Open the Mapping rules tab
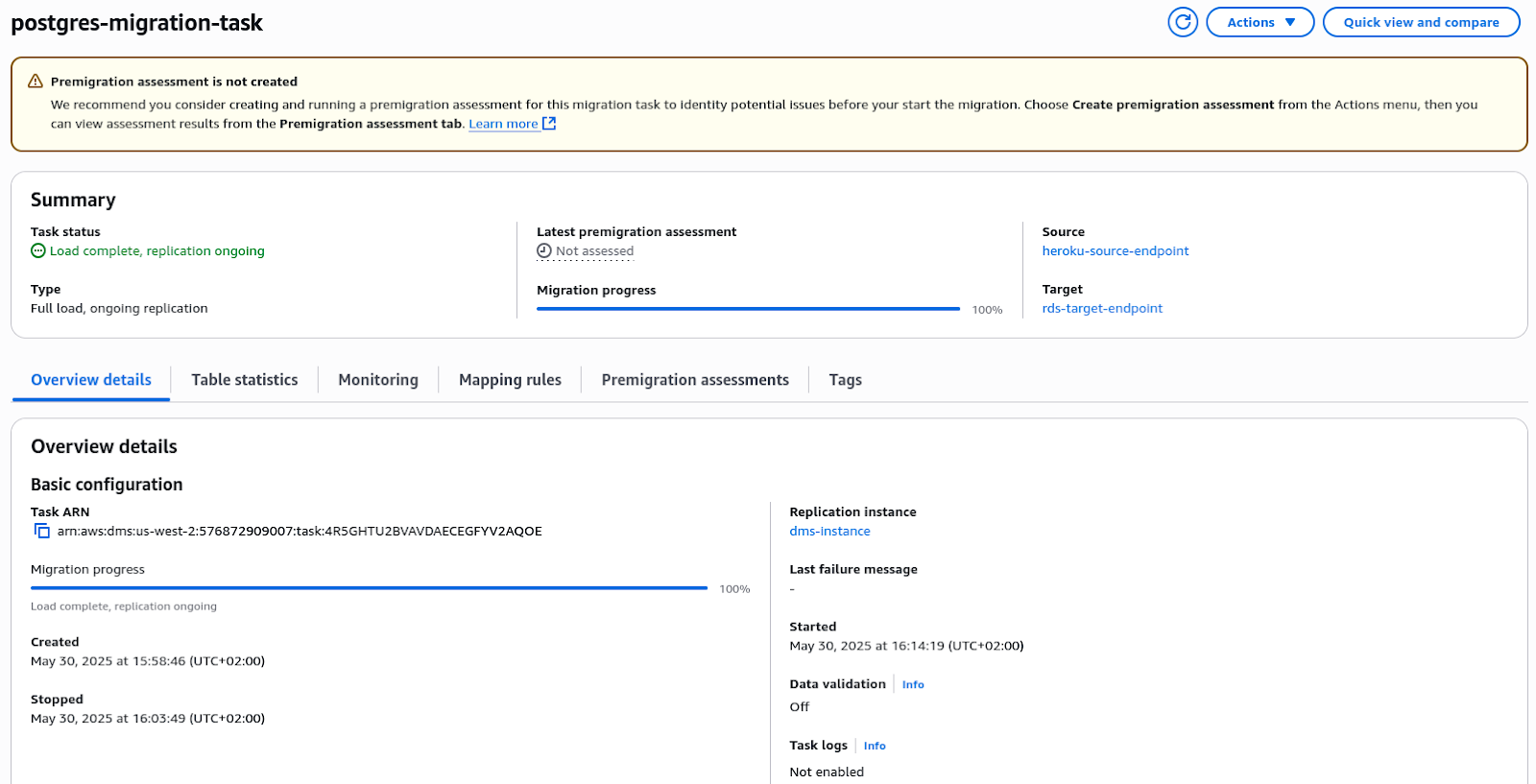 pyautogui.click(x=510, y=380)
